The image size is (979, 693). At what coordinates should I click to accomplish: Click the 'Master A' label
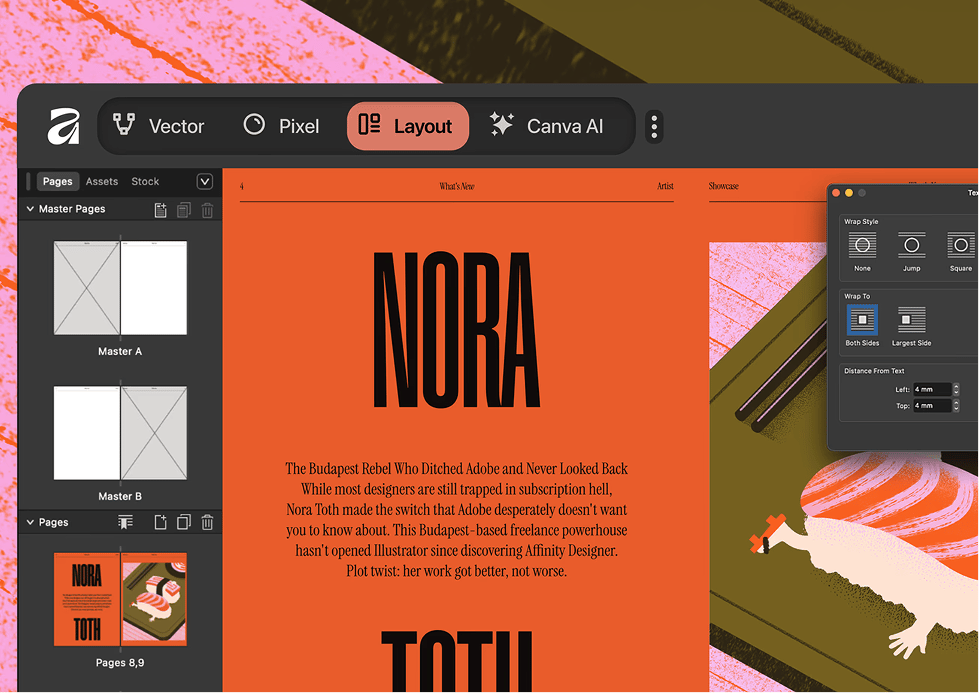pyautogui.click(x=120, y=351)
